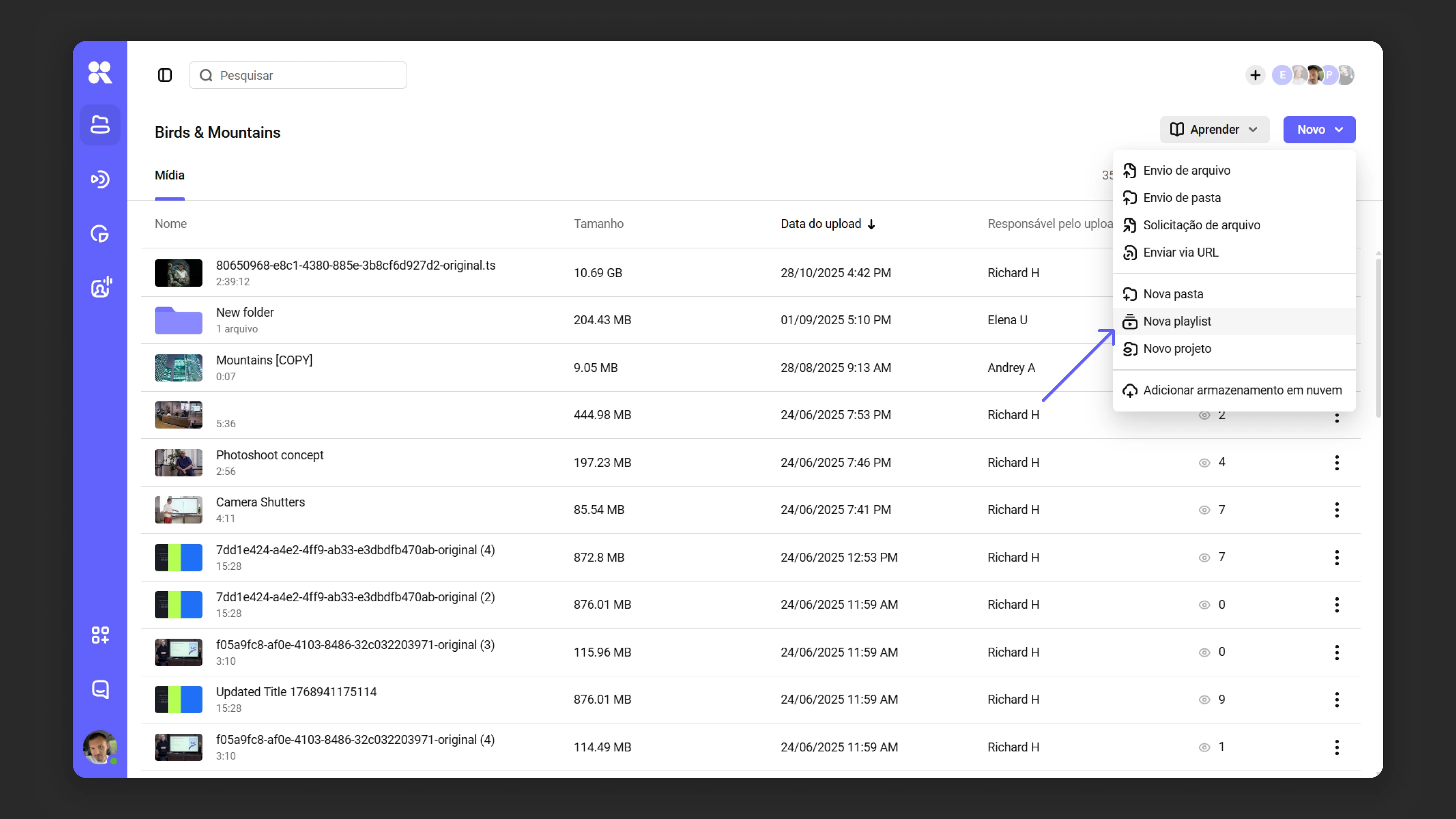The width and height of the screenshot is (1456, 819).
Task: Collapse the Novo dropdown button
Action: coord(1319,129)
